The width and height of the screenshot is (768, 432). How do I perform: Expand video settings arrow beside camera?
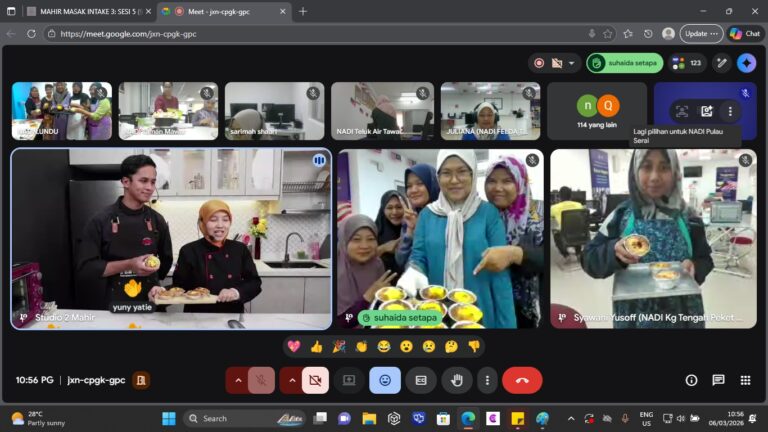point(292,380)
